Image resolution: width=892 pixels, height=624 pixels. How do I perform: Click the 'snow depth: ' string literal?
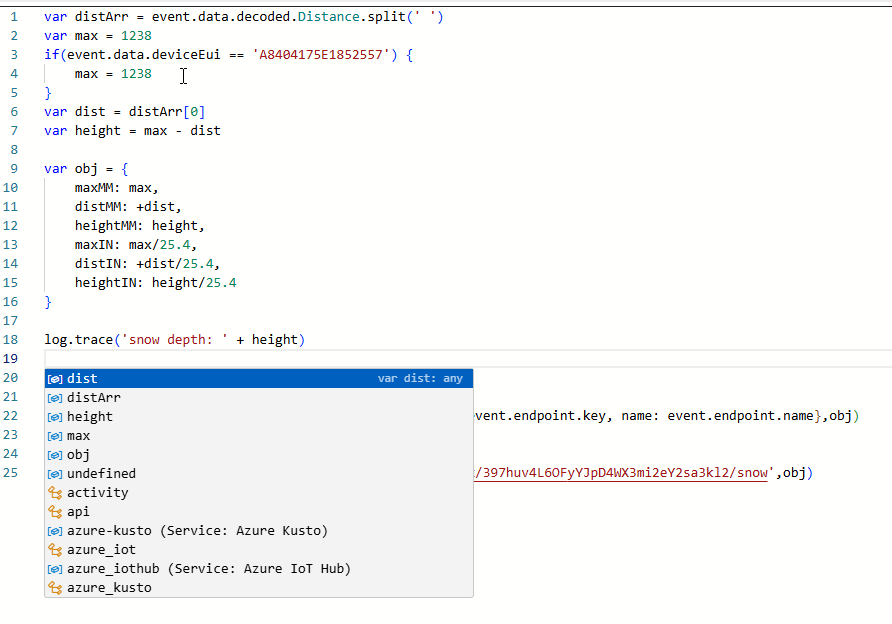(x=175, y=340)
